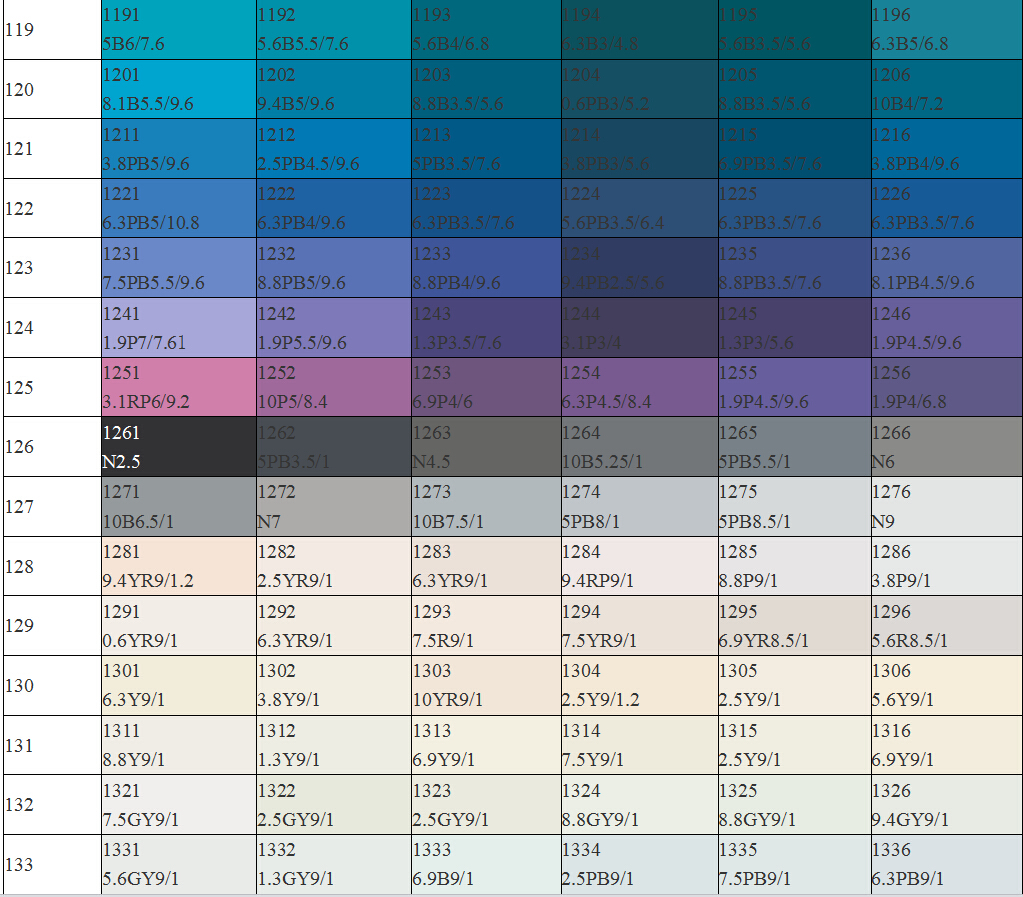Pick dark swatch 1261 N2.5
1023x897 pixels.
click(x=179, y=447)
